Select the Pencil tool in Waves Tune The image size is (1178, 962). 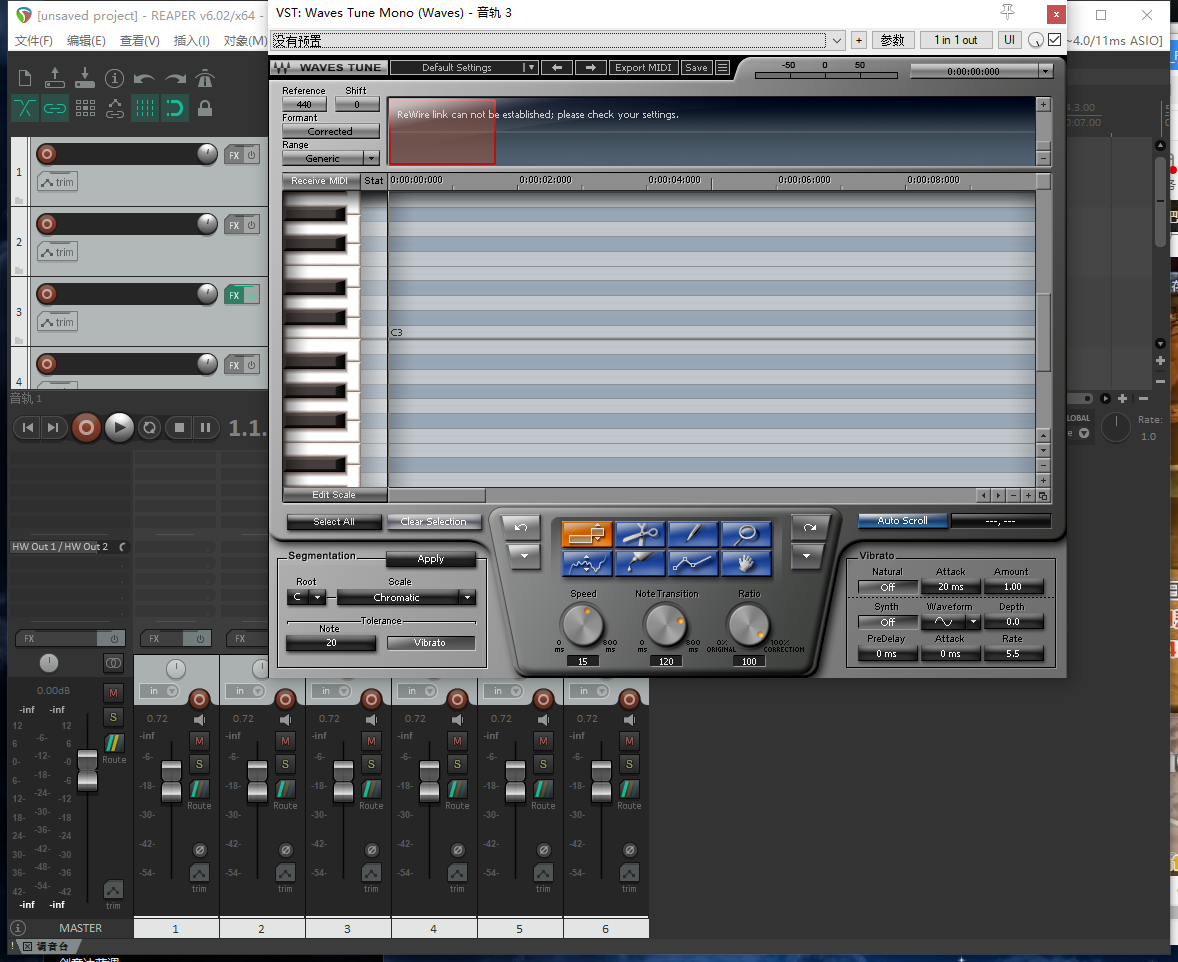click(x=693, y=534)
